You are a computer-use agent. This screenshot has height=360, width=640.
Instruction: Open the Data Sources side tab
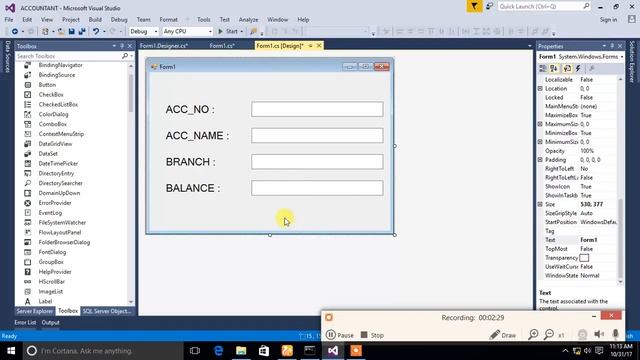click(x=7, y=56)
